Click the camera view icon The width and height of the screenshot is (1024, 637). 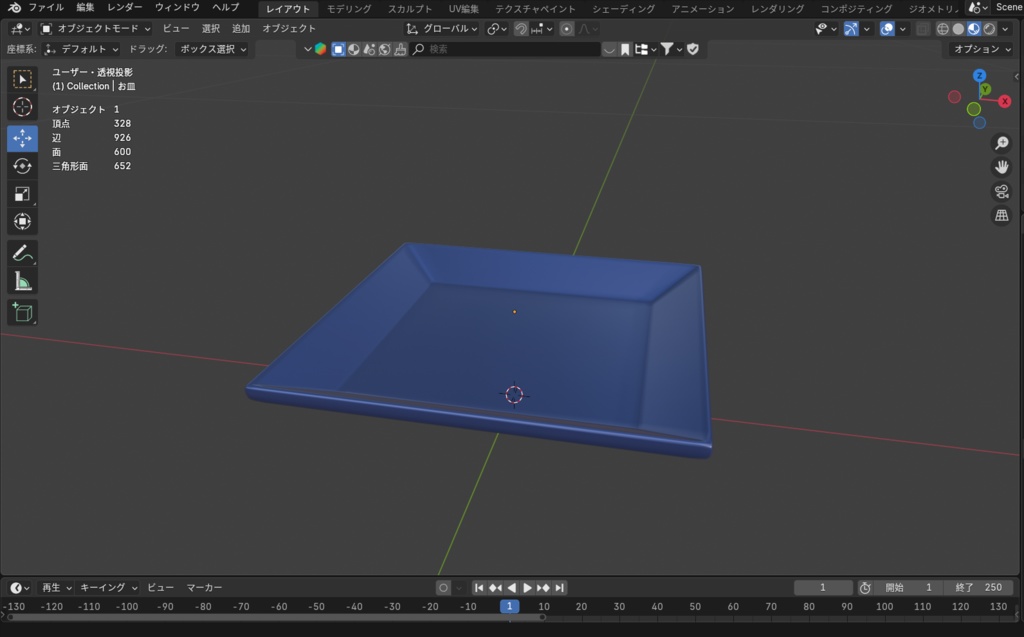[x=1001, y=191]
